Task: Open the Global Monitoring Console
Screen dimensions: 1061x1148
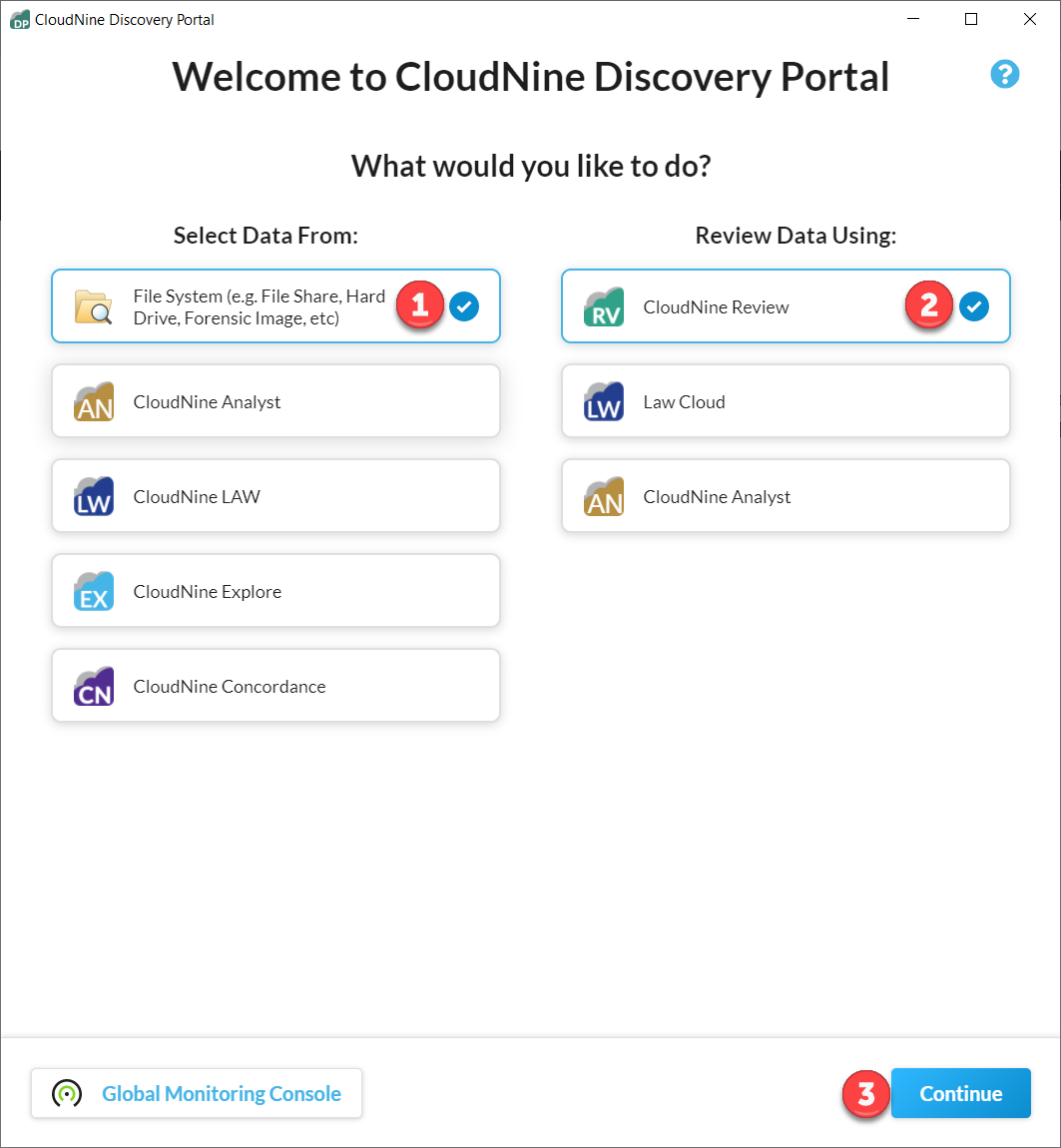Action: (197, 1093)
